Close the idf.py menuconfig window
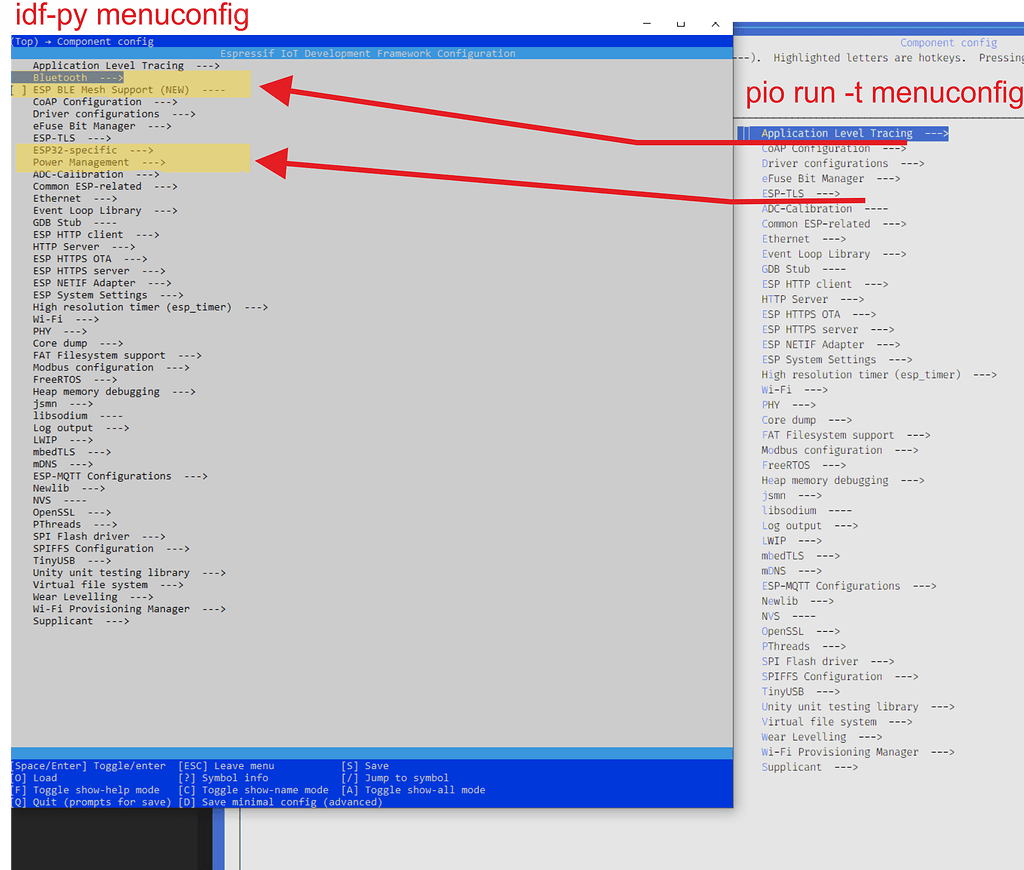Image resolution: width=1024 pixels, height=870 pixels. (x=716, y=23)
